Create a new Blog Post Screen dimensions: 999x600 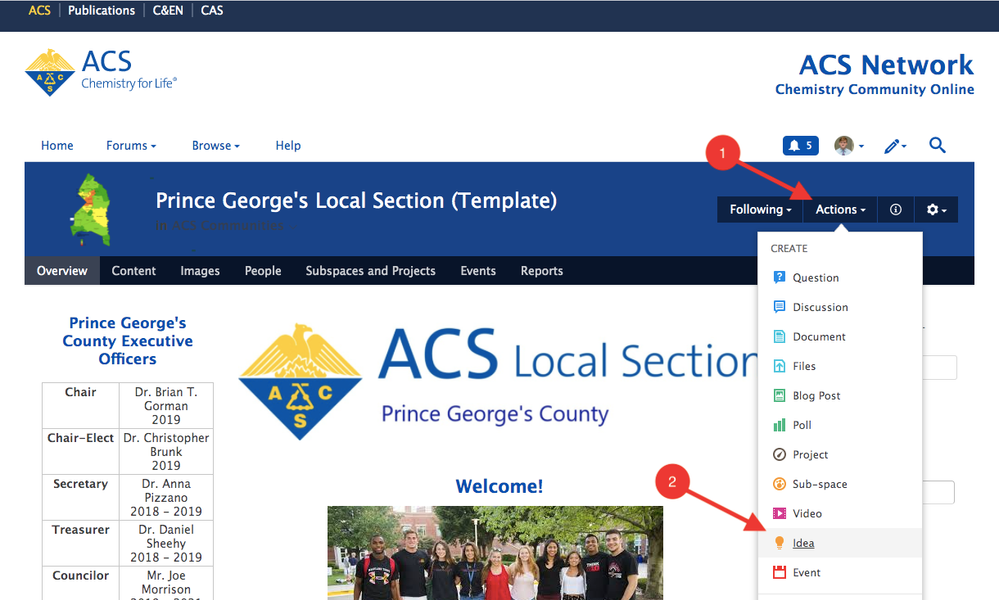tap(816, 396)
